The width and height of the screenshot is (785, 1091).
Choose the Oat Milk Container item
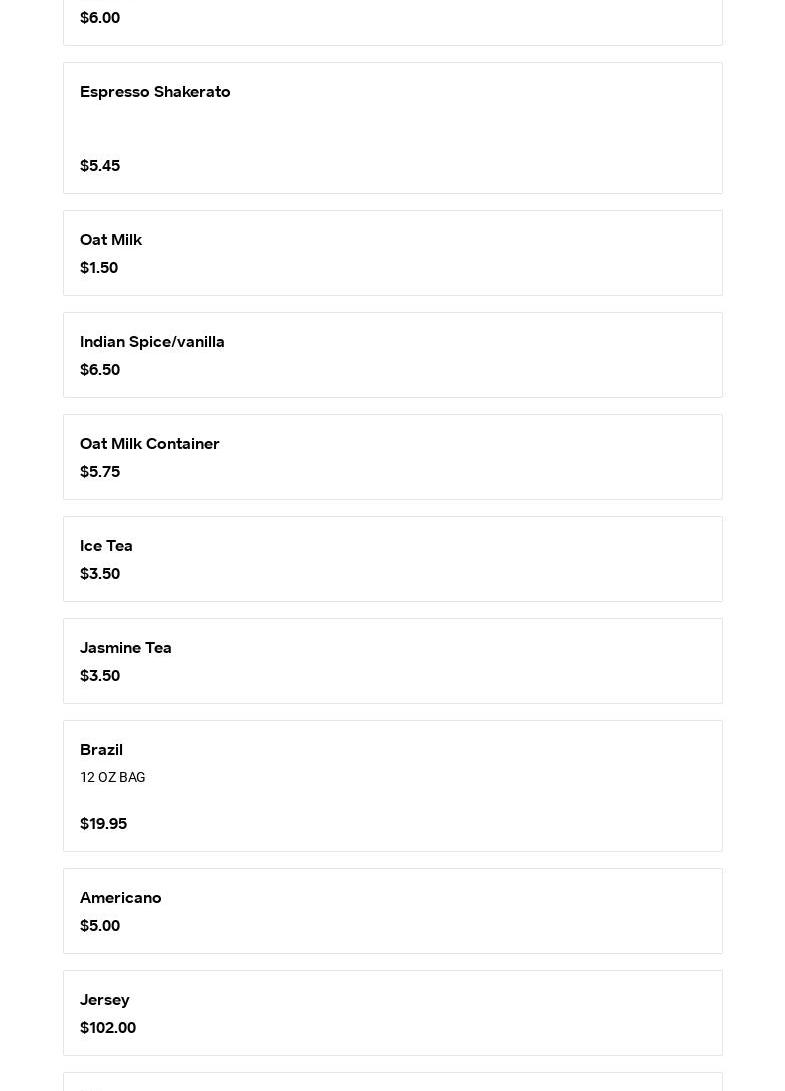[150, 444]
